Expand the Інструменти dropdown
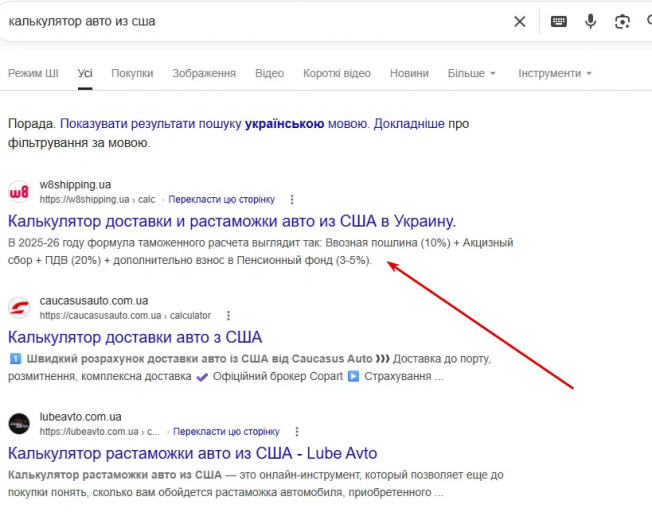Viewport: 652px width, 512px height. tap(555, 73)
